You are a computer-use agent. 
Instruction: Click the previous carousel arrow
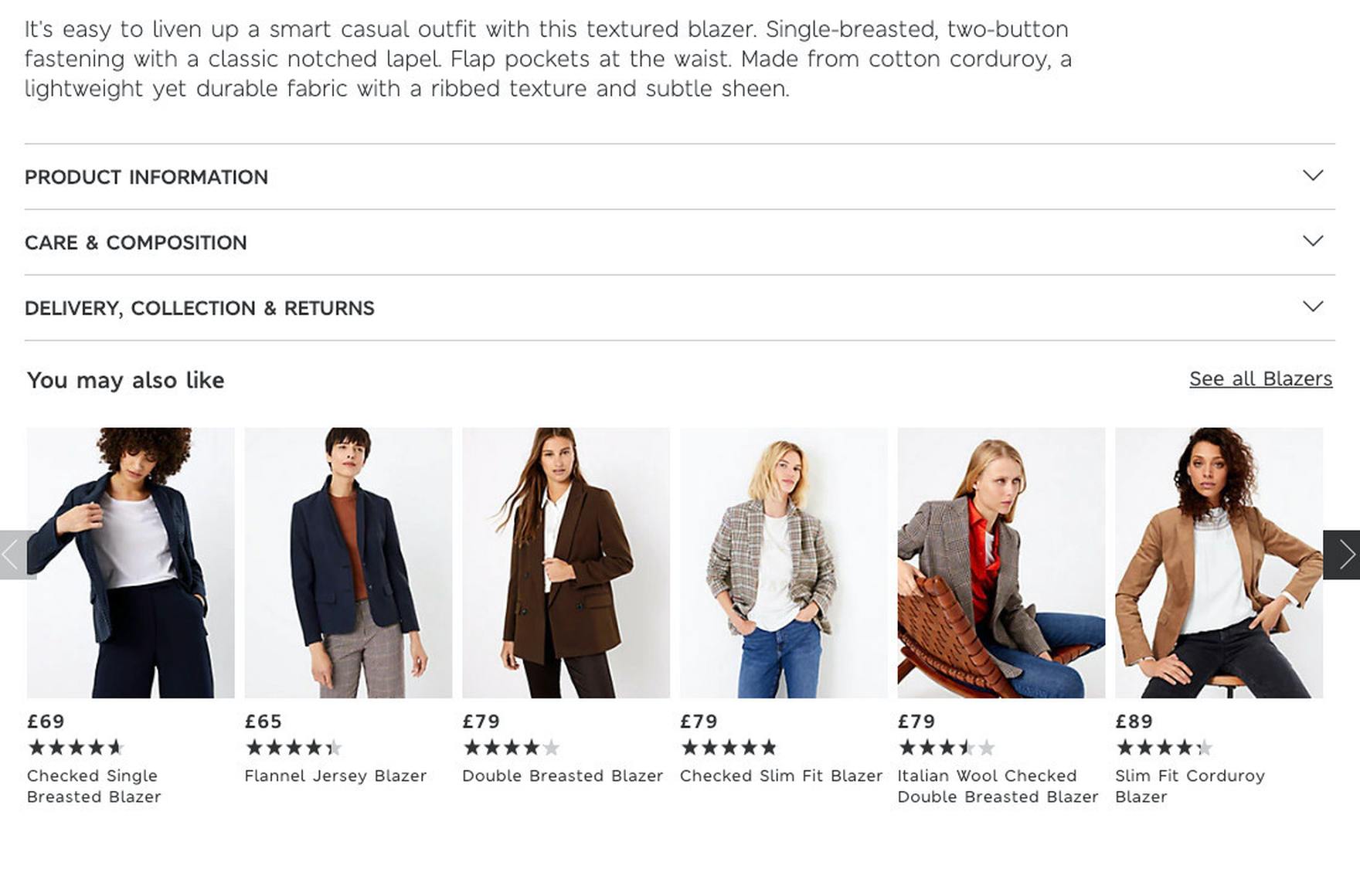click(15, 555)
